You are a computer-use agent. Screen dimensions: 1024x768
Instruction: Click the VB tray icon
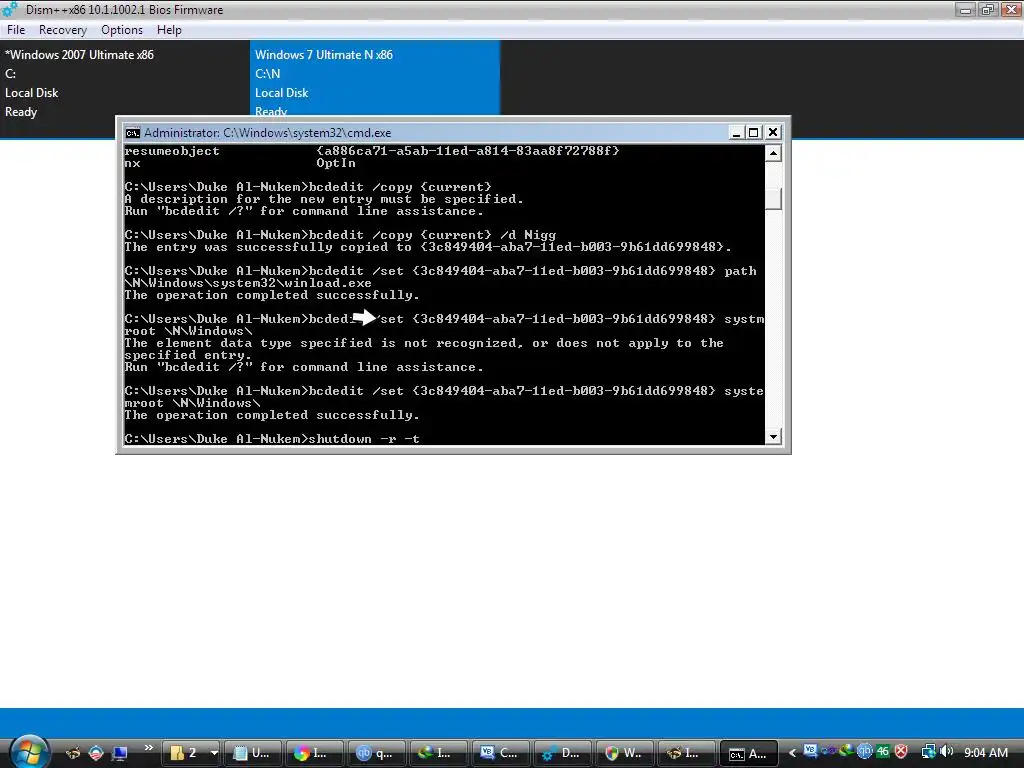point(810,750)
